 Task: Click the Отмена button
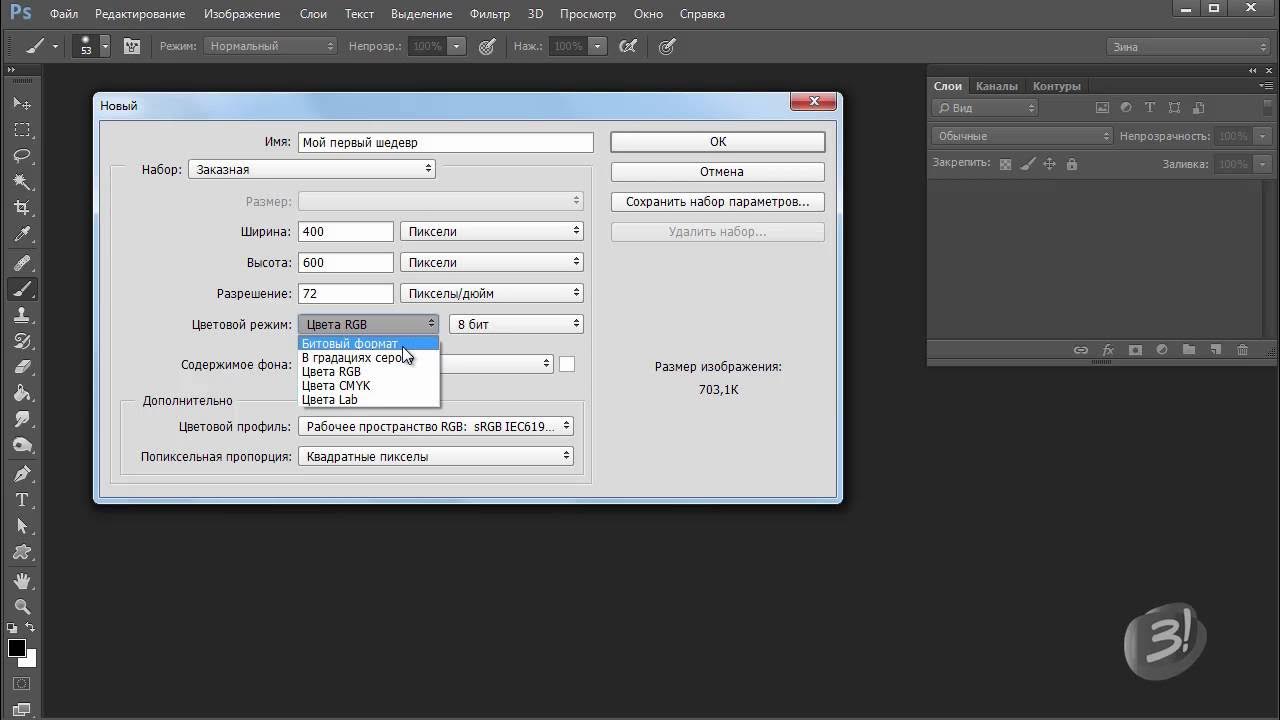tap(718, 171)
